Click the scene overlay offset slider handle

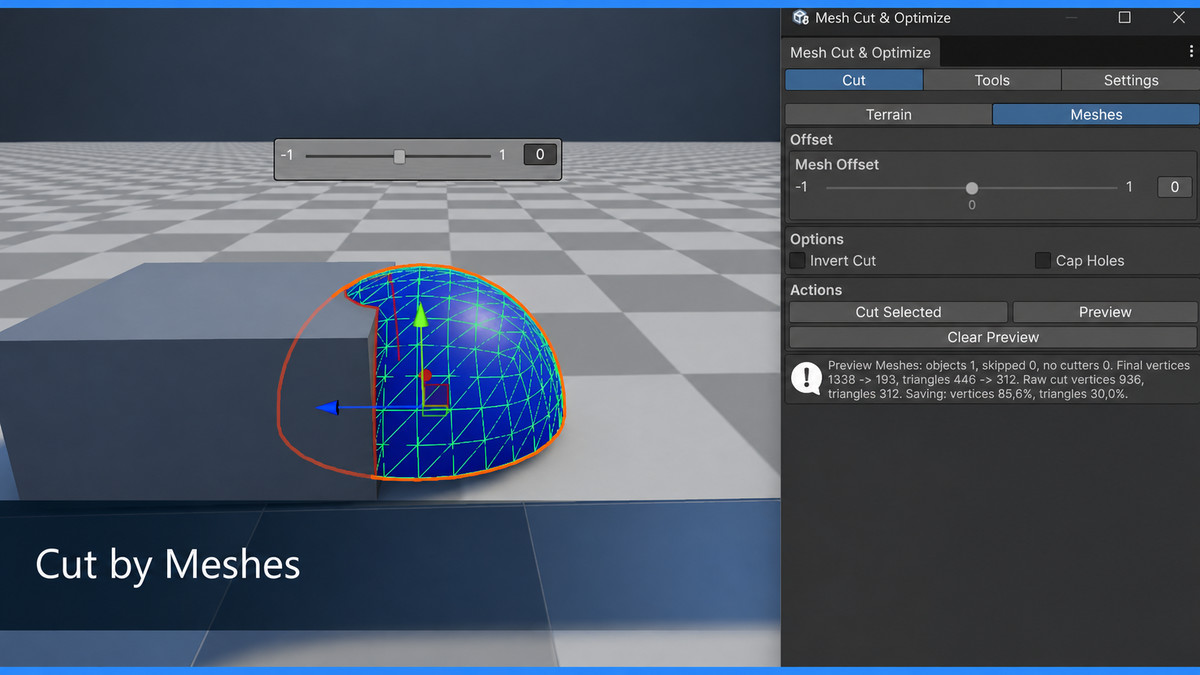(400, 156)
